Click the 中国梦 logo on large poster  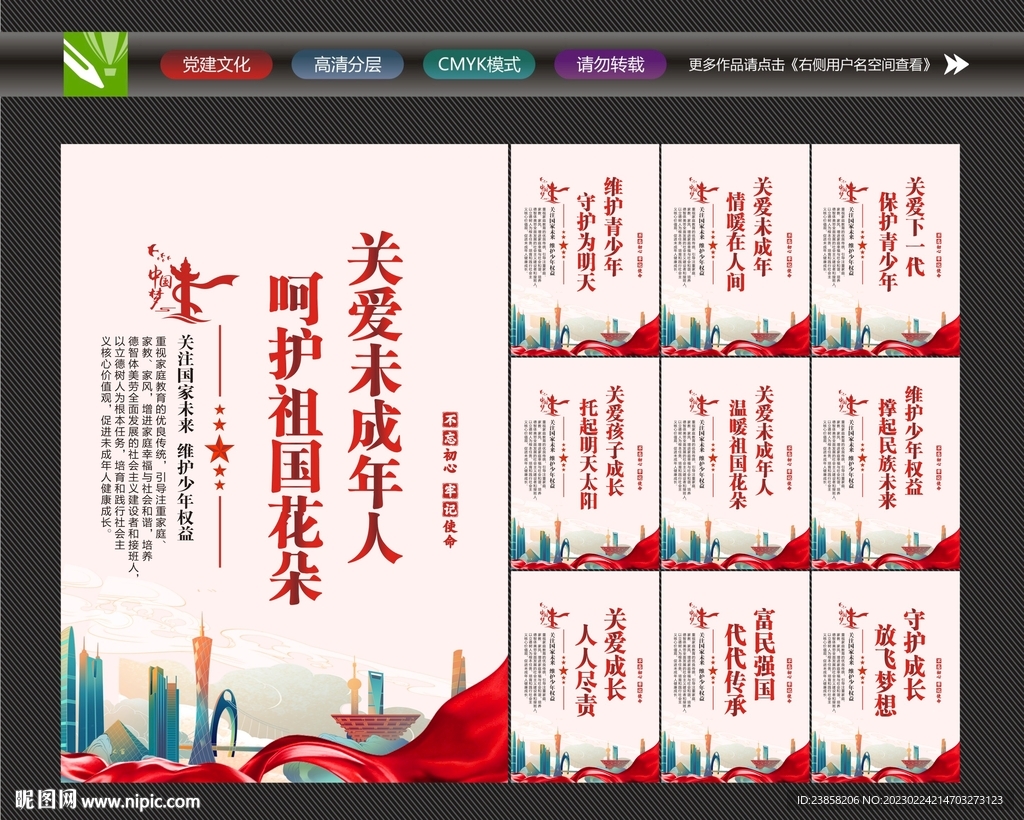(x=191, y=283)
